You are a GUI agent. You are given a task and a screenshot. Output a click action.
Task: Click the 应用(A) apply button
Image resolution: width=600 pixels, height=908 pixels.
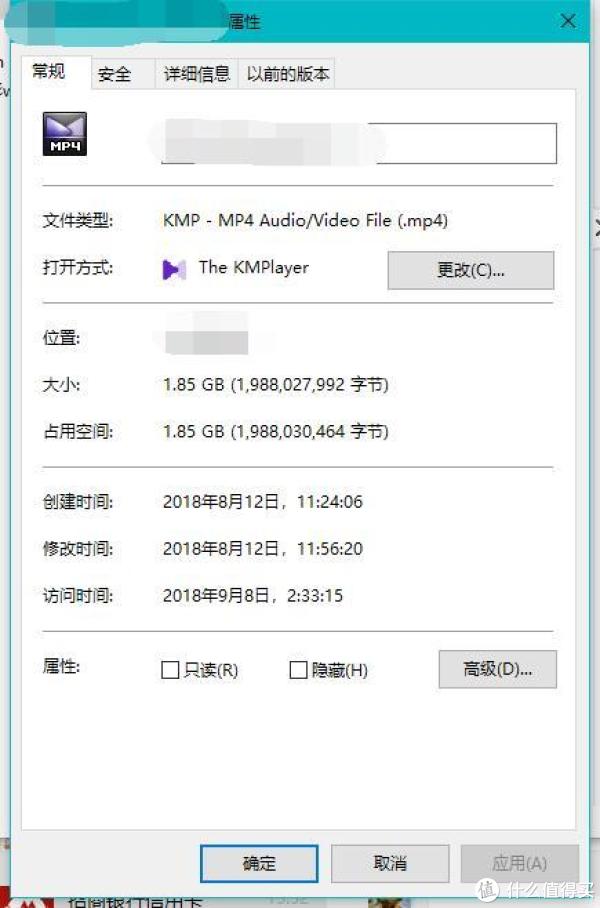click(519, 863)
